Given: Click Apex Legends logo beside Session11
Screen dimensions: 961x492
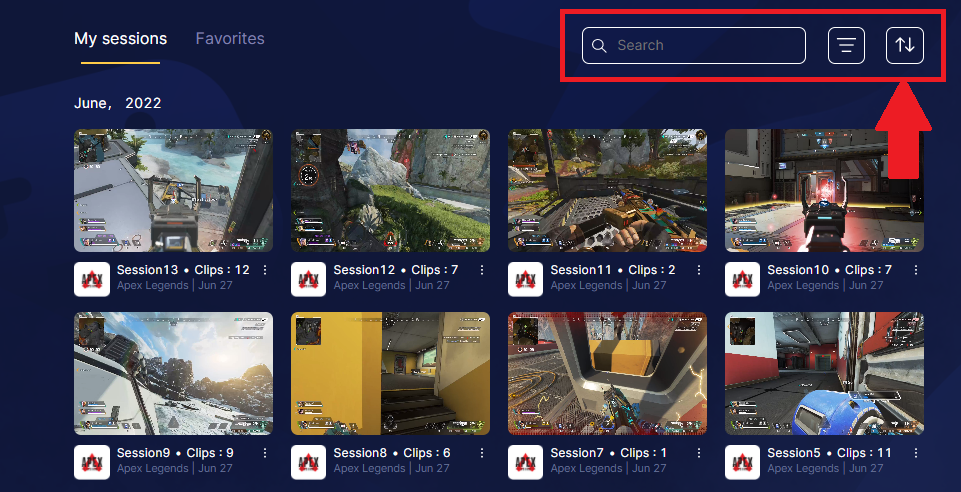Looking at the screenshot, I should point(525,279).
